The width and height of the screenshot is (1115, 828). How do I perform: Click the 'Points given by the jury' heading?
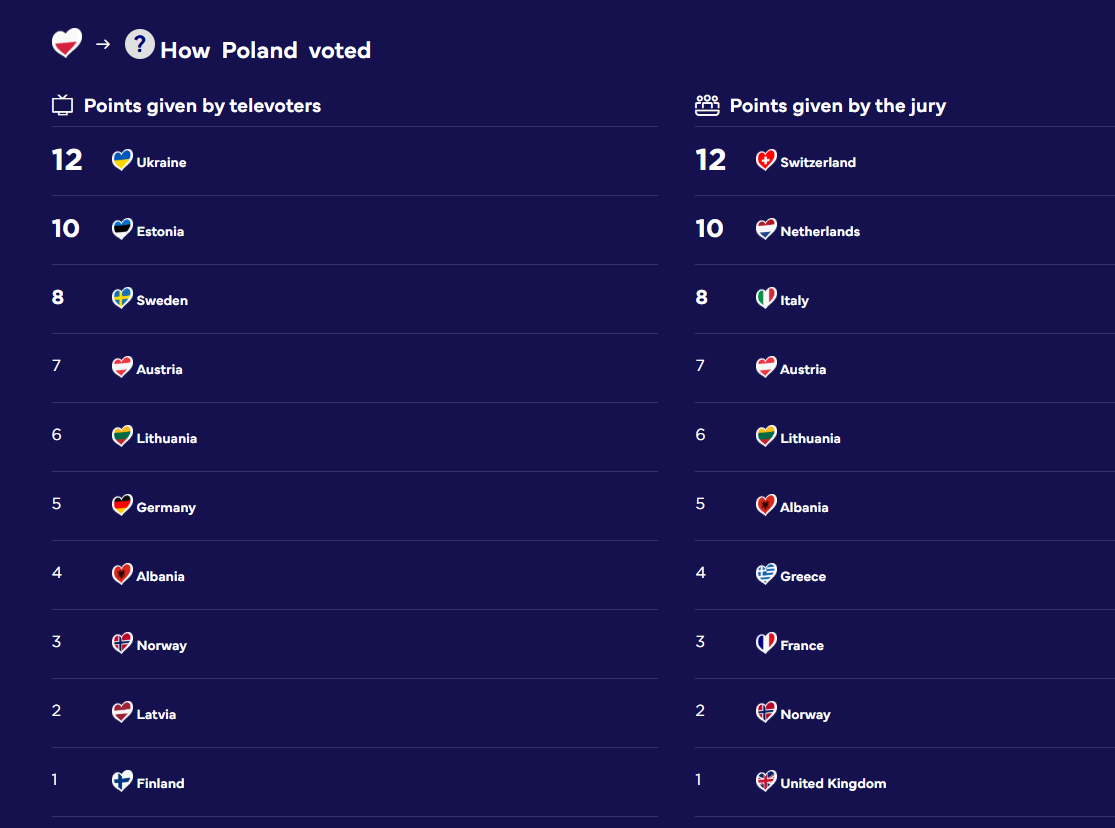click(x=837, y=105)
